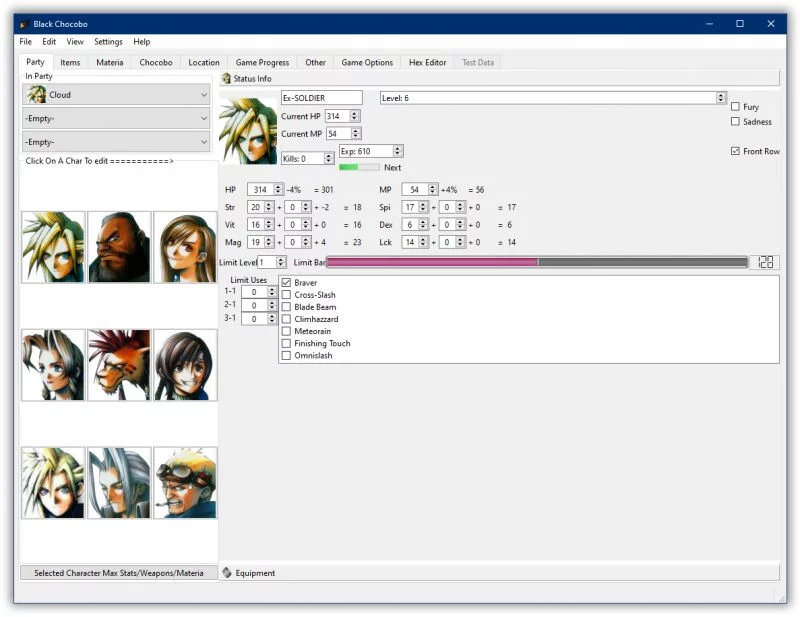Uncheck the Front Row checkbox

(735, 151)
